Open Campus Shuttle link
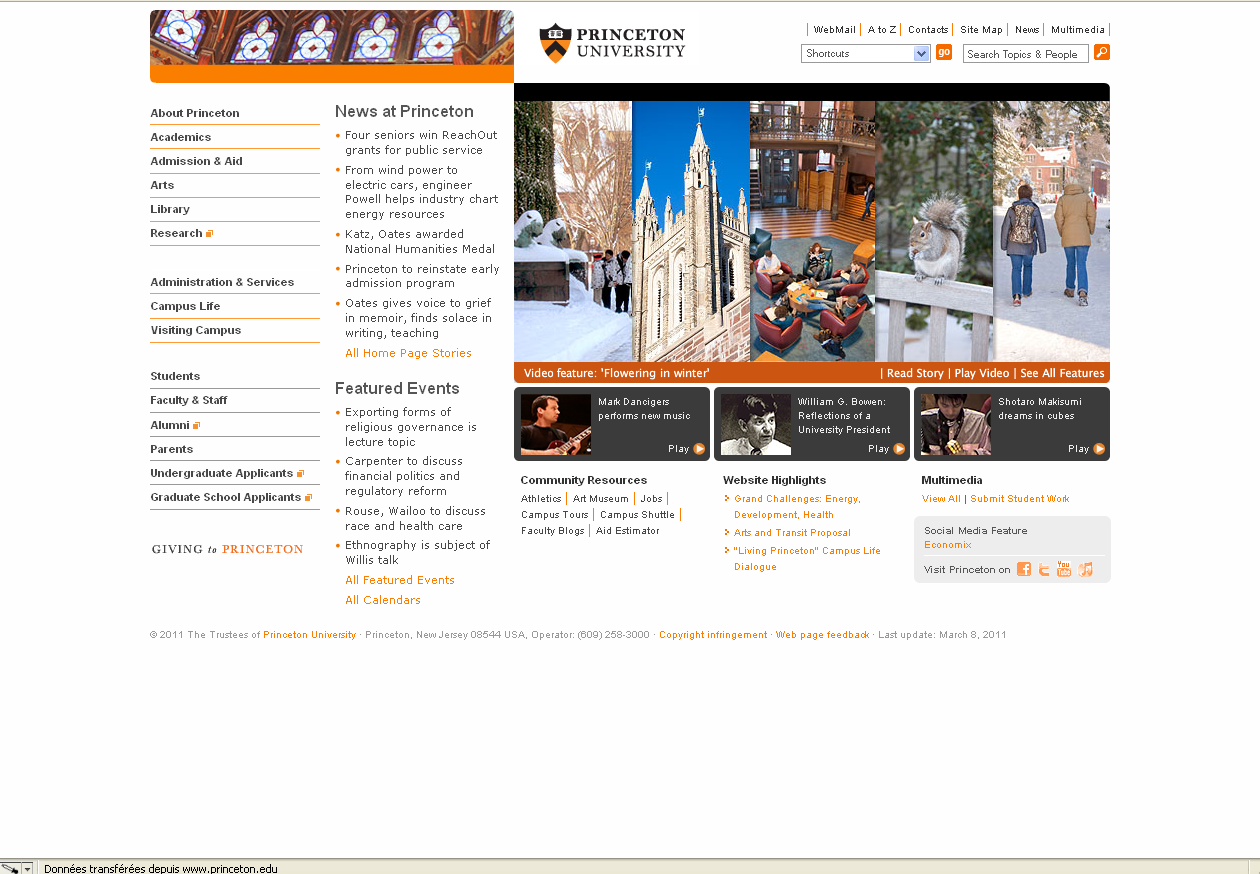 637,515
